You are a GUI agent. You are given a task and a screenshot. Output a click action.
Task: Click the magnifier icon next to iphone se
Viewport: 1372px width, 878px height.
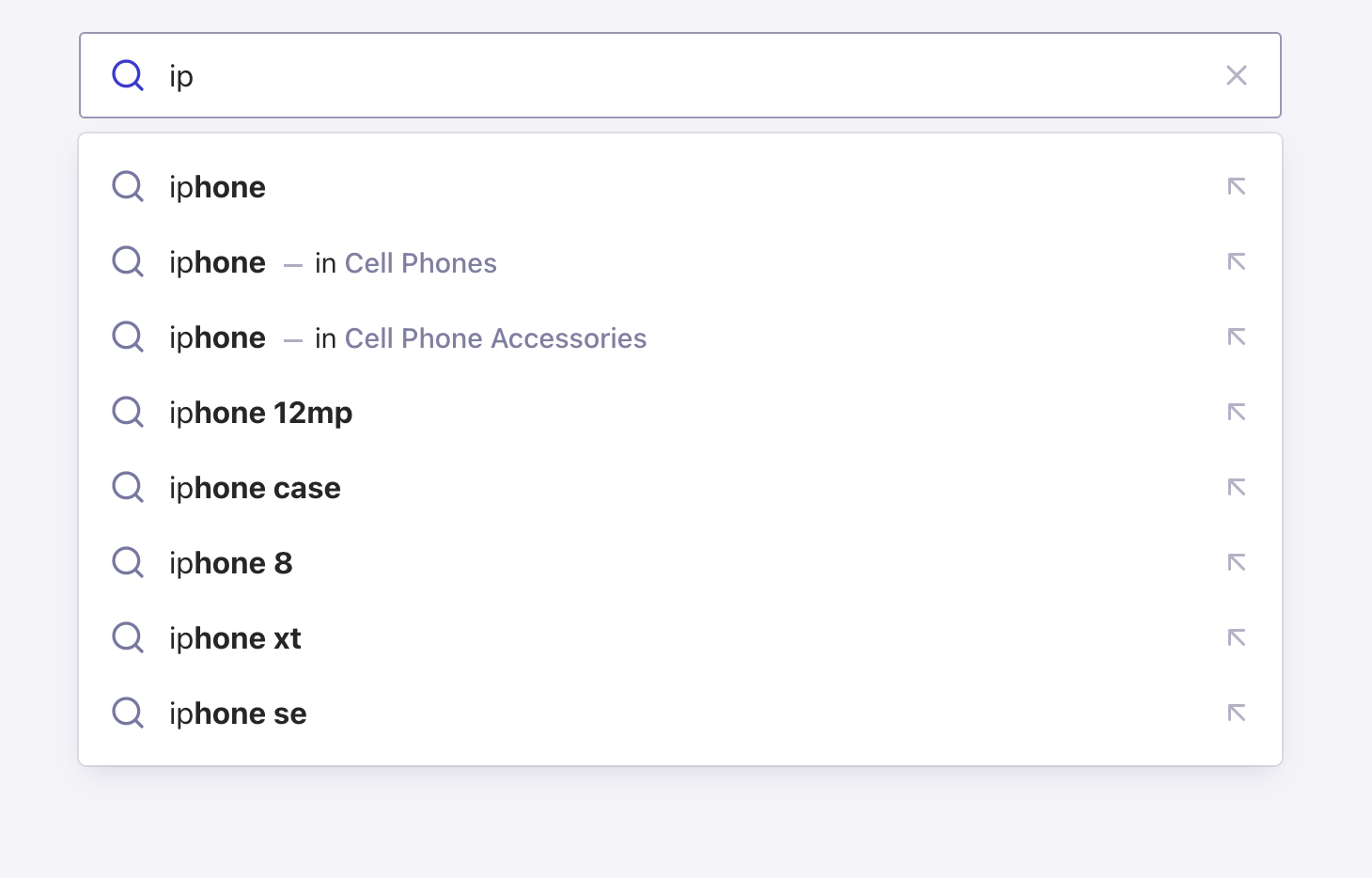pos(127,713)
